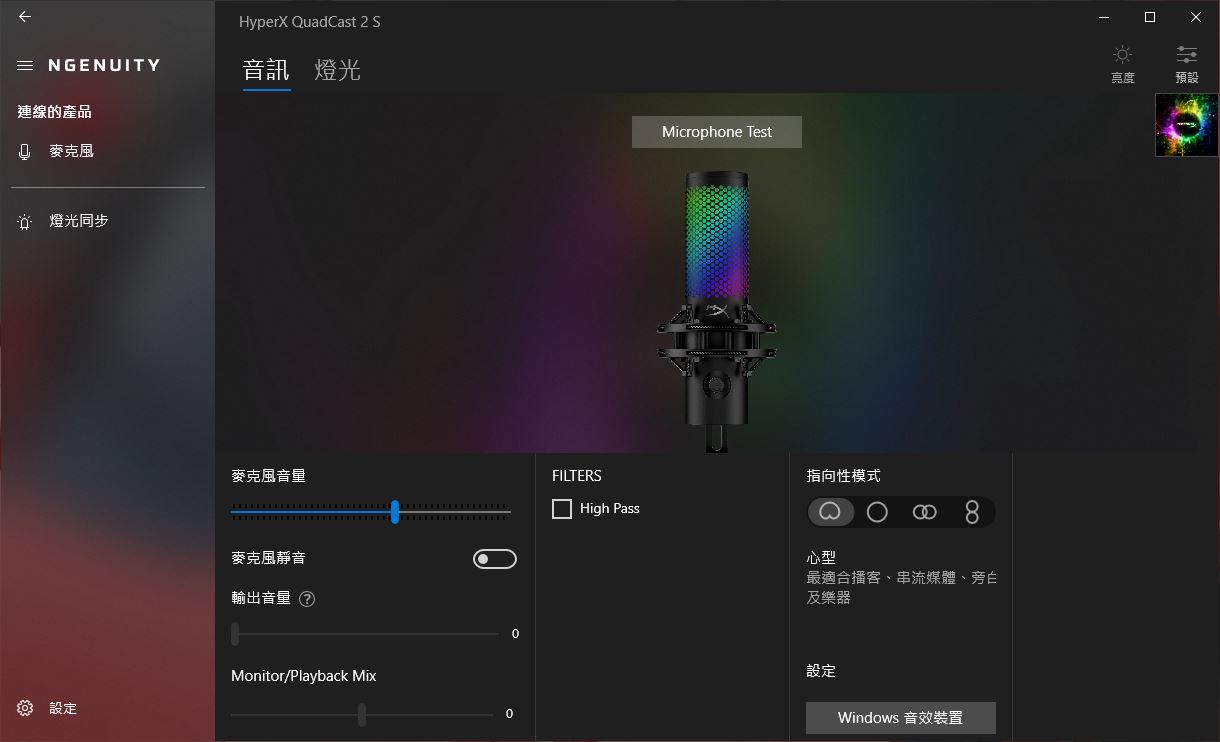Viewport: 1220px width, 742px height.
Task: Minimize the NGENUITY window
Action: (x=1104, y=17)
